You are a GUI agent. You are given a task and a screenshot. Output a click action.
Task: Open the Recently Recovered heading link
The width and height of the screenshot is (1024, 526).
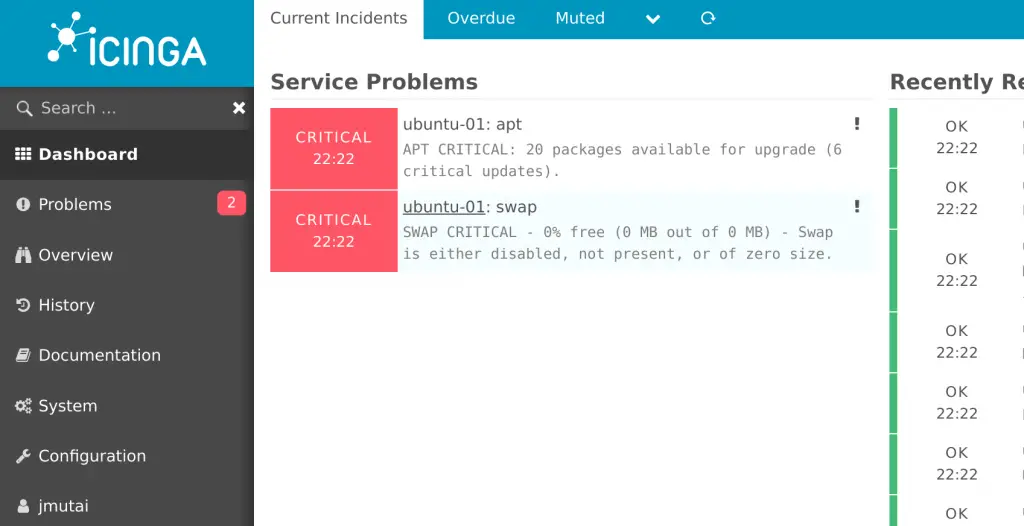[957, 82]
